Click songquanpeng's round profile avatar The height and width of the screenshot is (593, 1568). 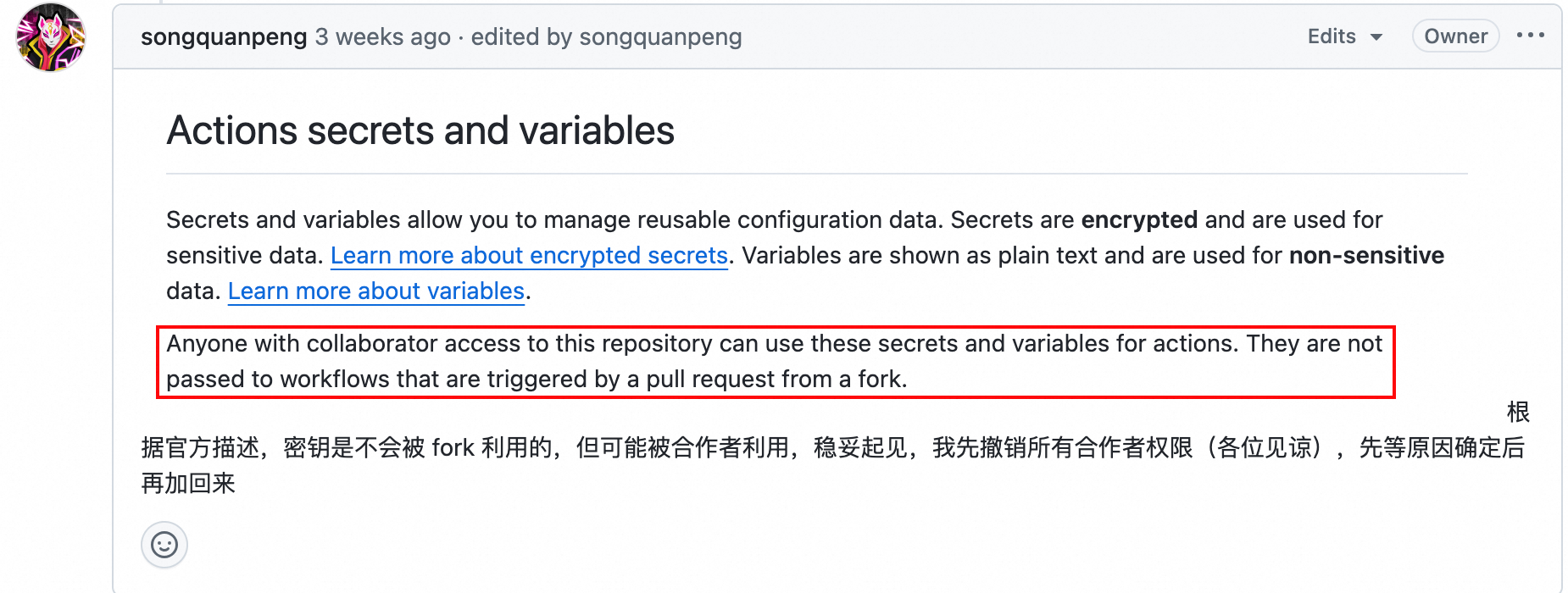(x=51, y=37)
